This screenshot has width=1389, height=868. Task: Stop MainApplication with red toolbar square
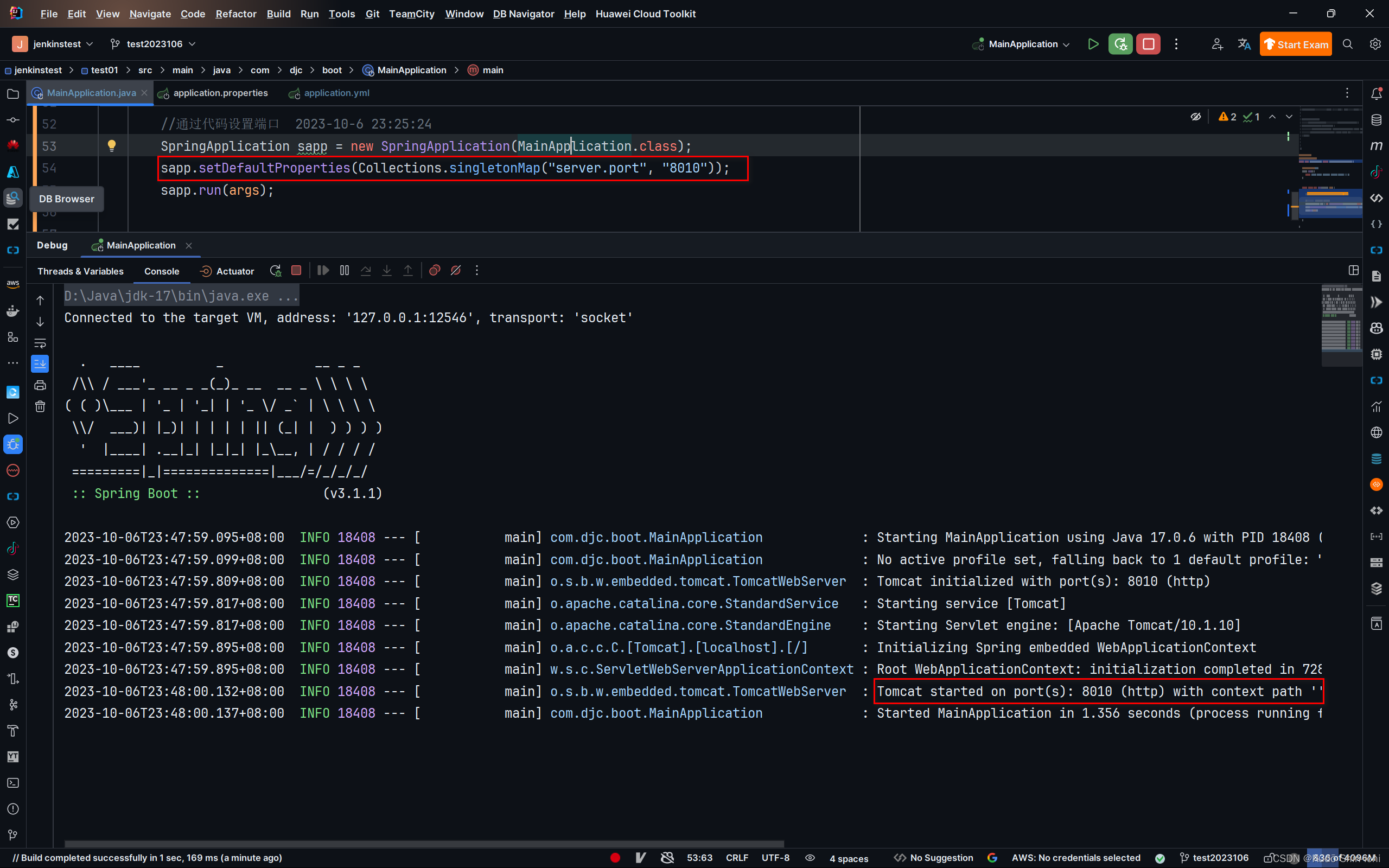(x=1148, y=44)
